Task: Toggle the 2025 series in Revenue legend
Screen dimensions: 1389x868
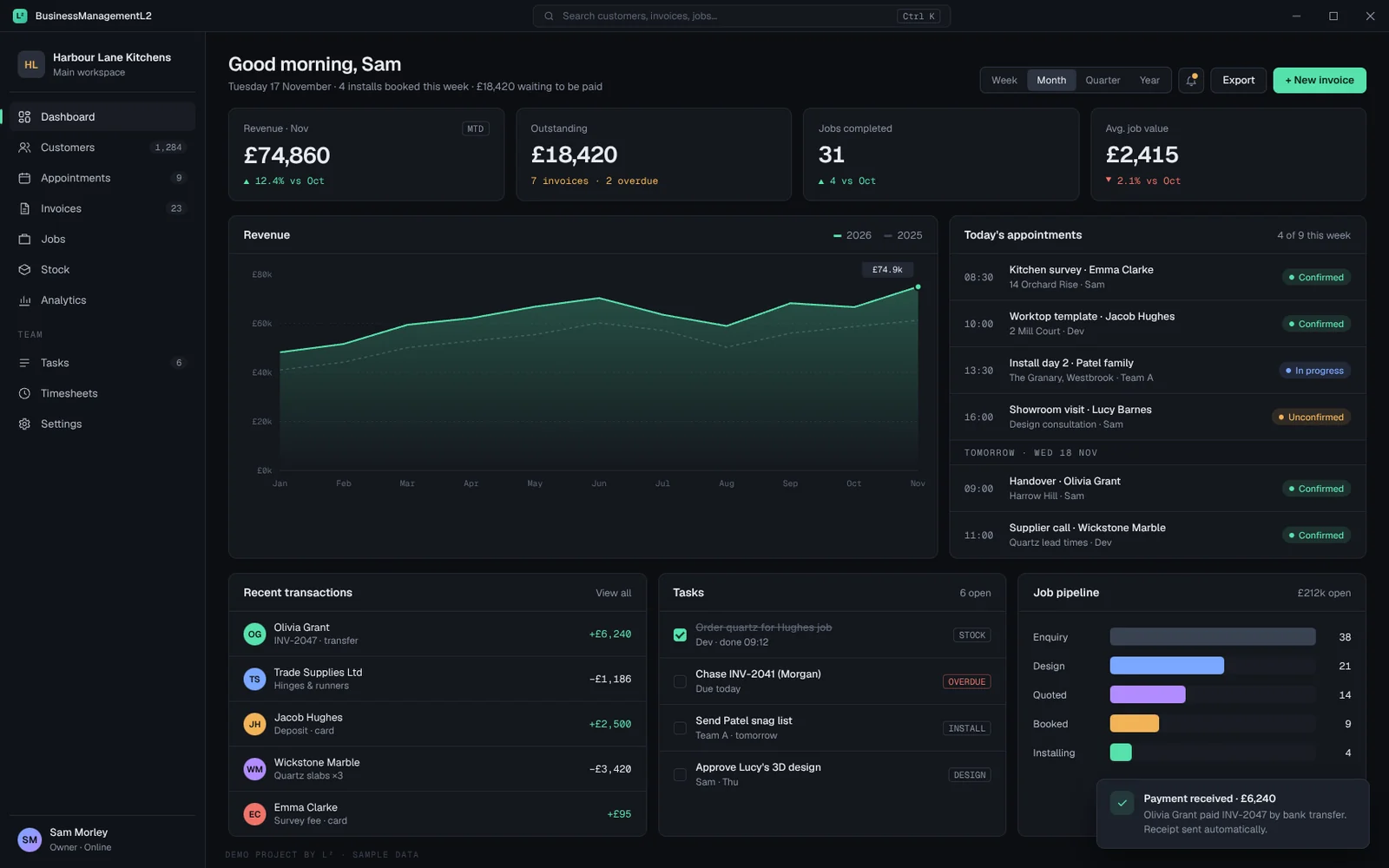Action: tap(903, 235)
